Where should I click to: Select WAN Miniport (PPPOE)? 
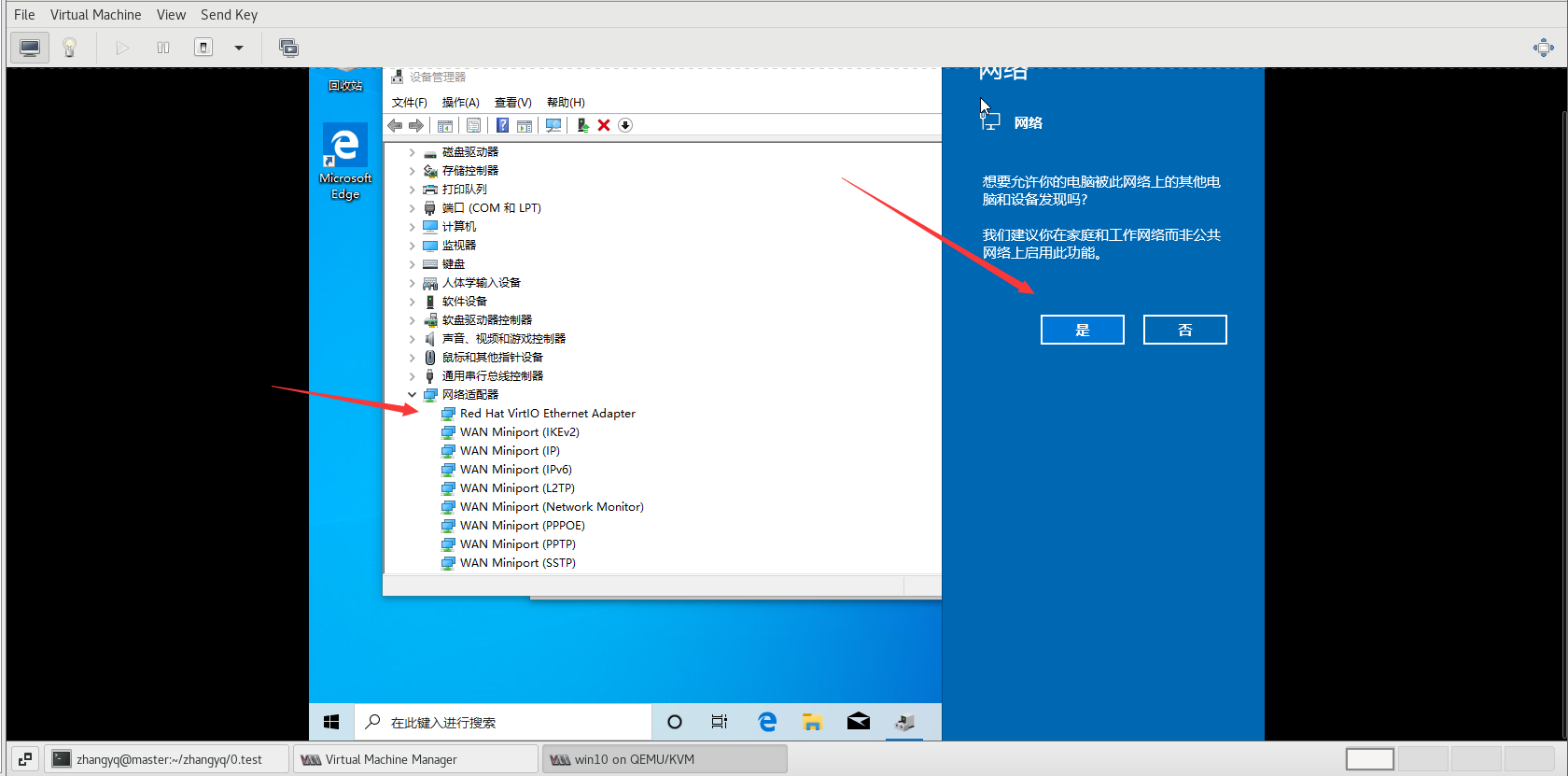522,526
